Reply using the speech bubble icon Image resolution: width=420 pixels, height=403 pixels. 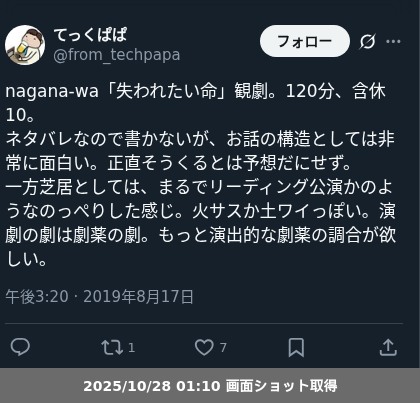[x=20, y=347]
